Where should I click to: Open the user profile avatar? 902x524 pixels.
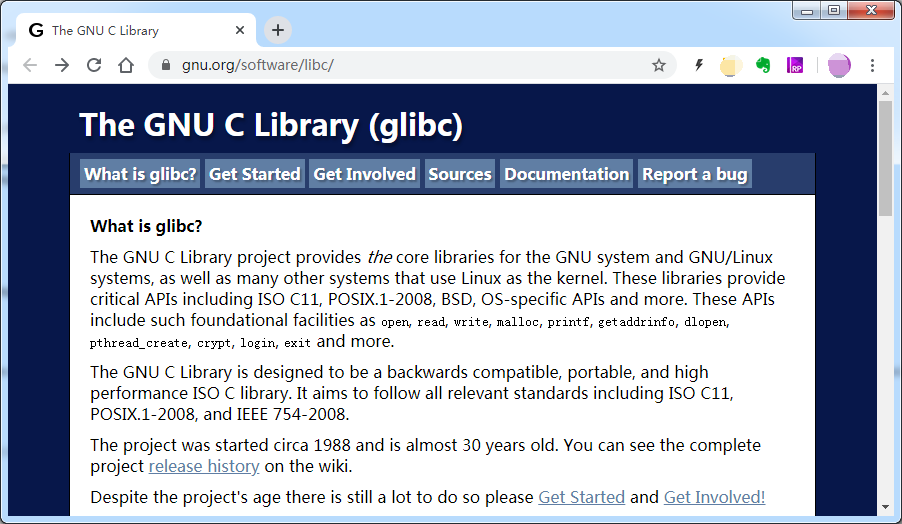coord(839,66)
